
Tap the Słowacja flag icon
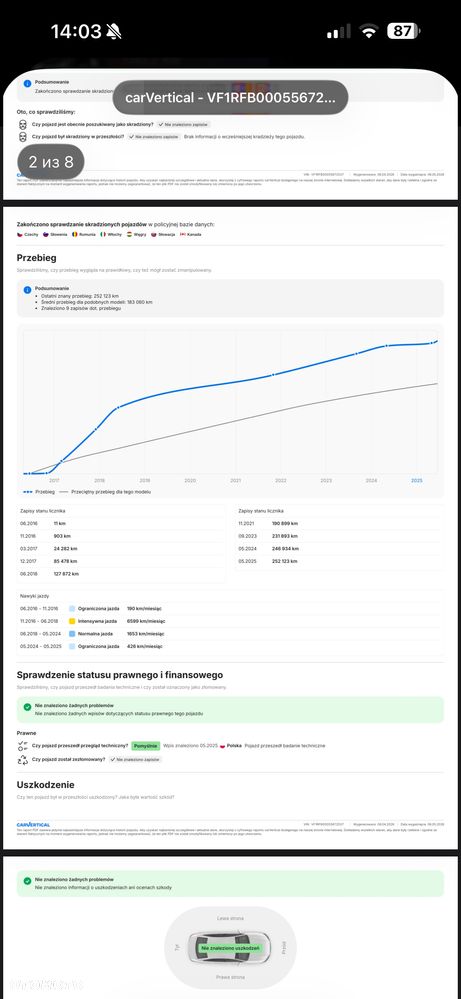[153, 234]
